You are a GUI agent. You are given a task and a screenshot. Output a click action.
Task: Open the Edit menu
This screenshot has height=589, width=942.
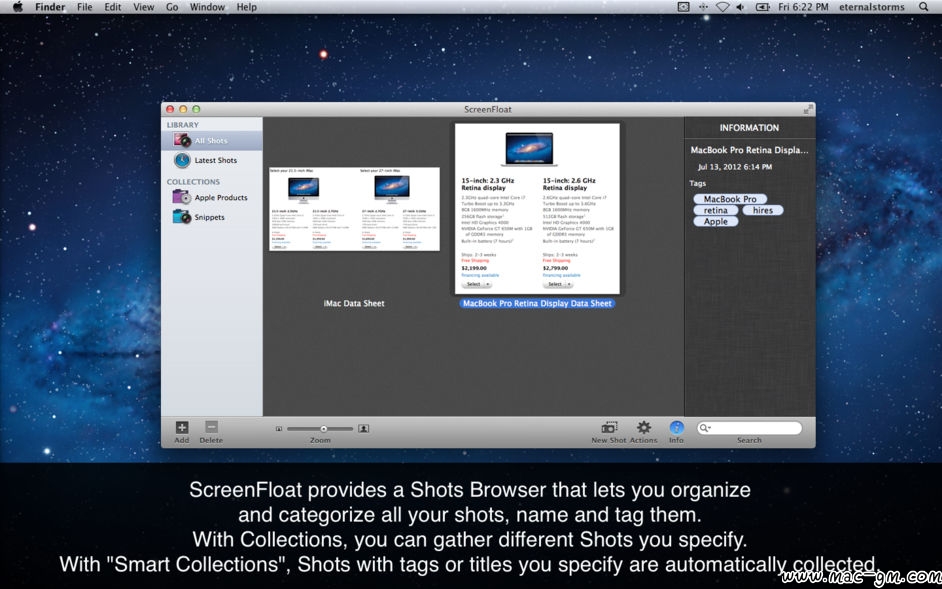coord(112,7)
